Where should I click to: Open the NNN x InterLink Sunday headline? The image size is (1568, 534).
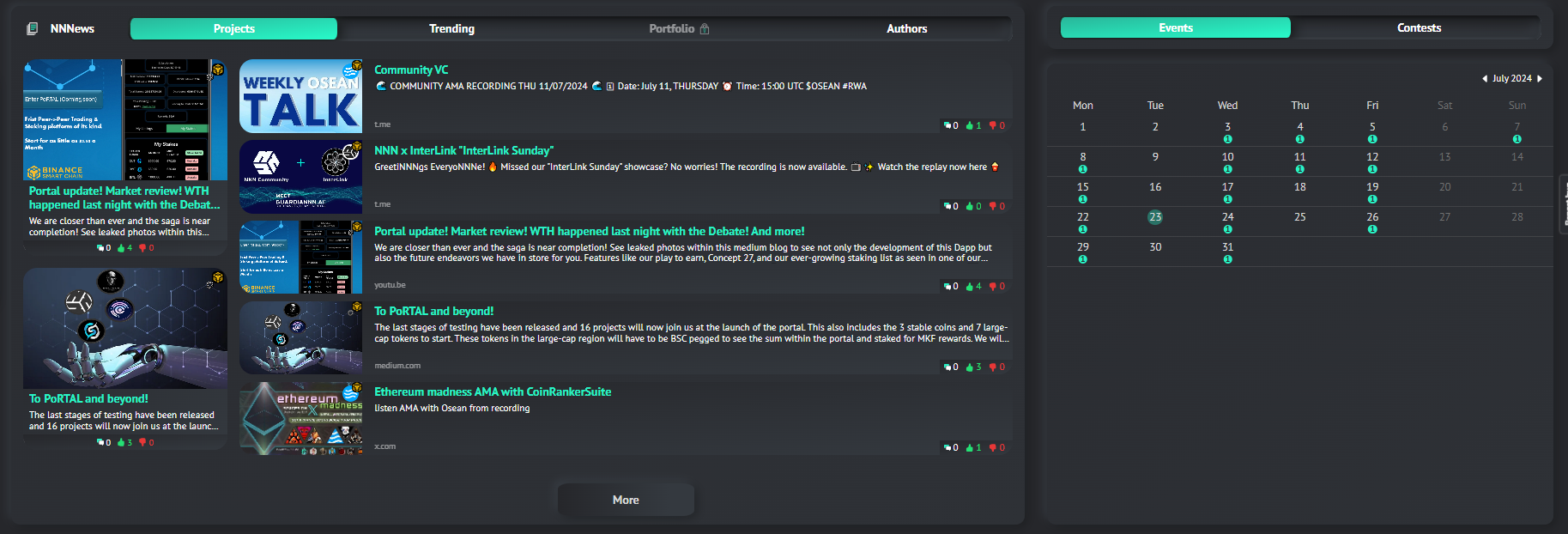(463, 150)
